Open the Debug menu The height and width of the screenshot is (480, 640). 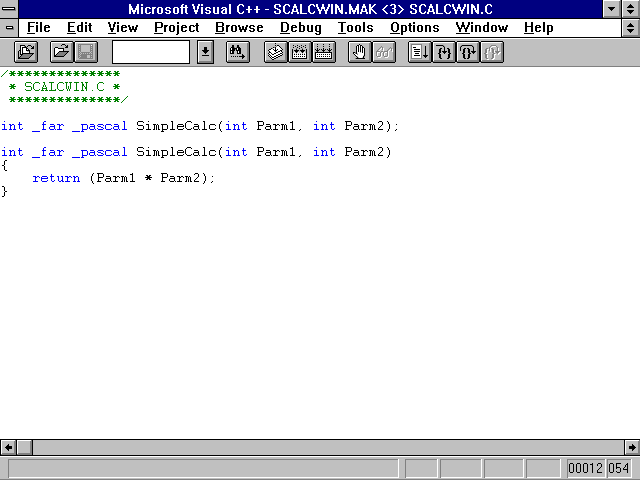click(300, 28)
